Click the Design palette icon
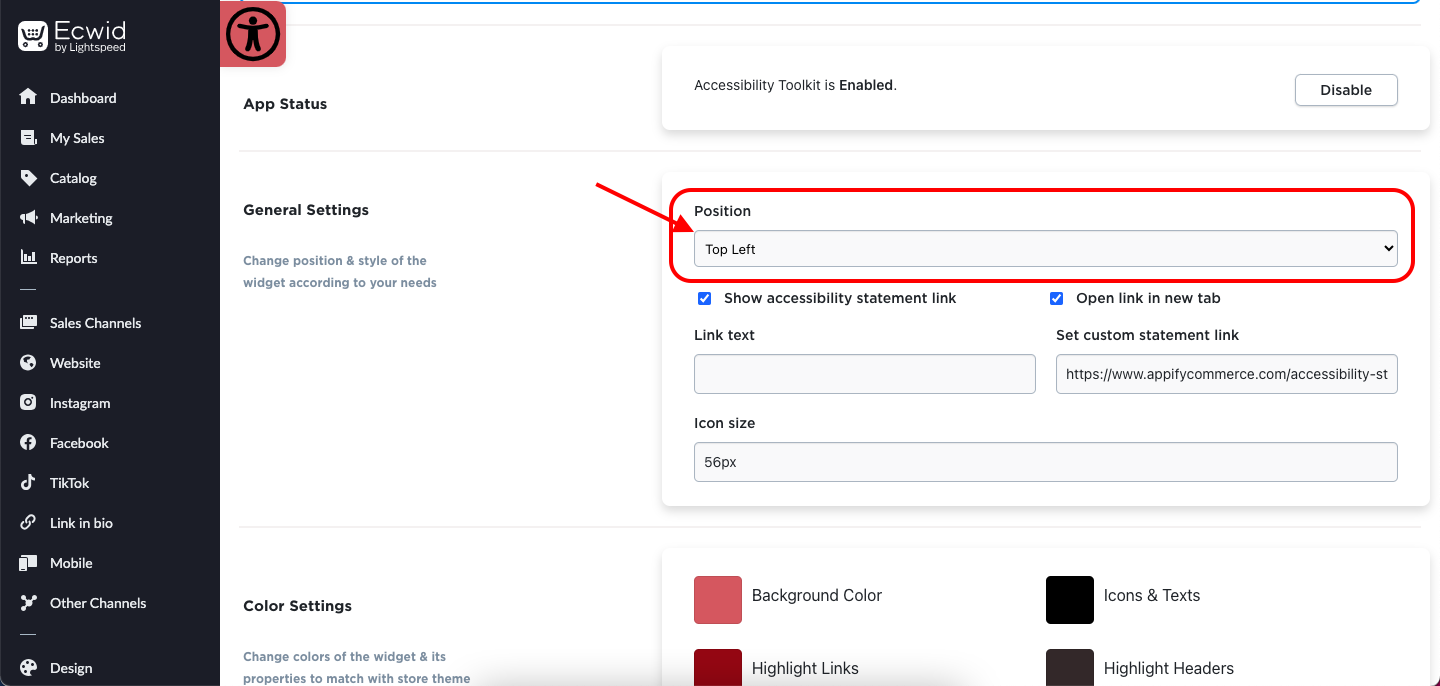This screenshot has height=686, width=1440. [28, 667]
